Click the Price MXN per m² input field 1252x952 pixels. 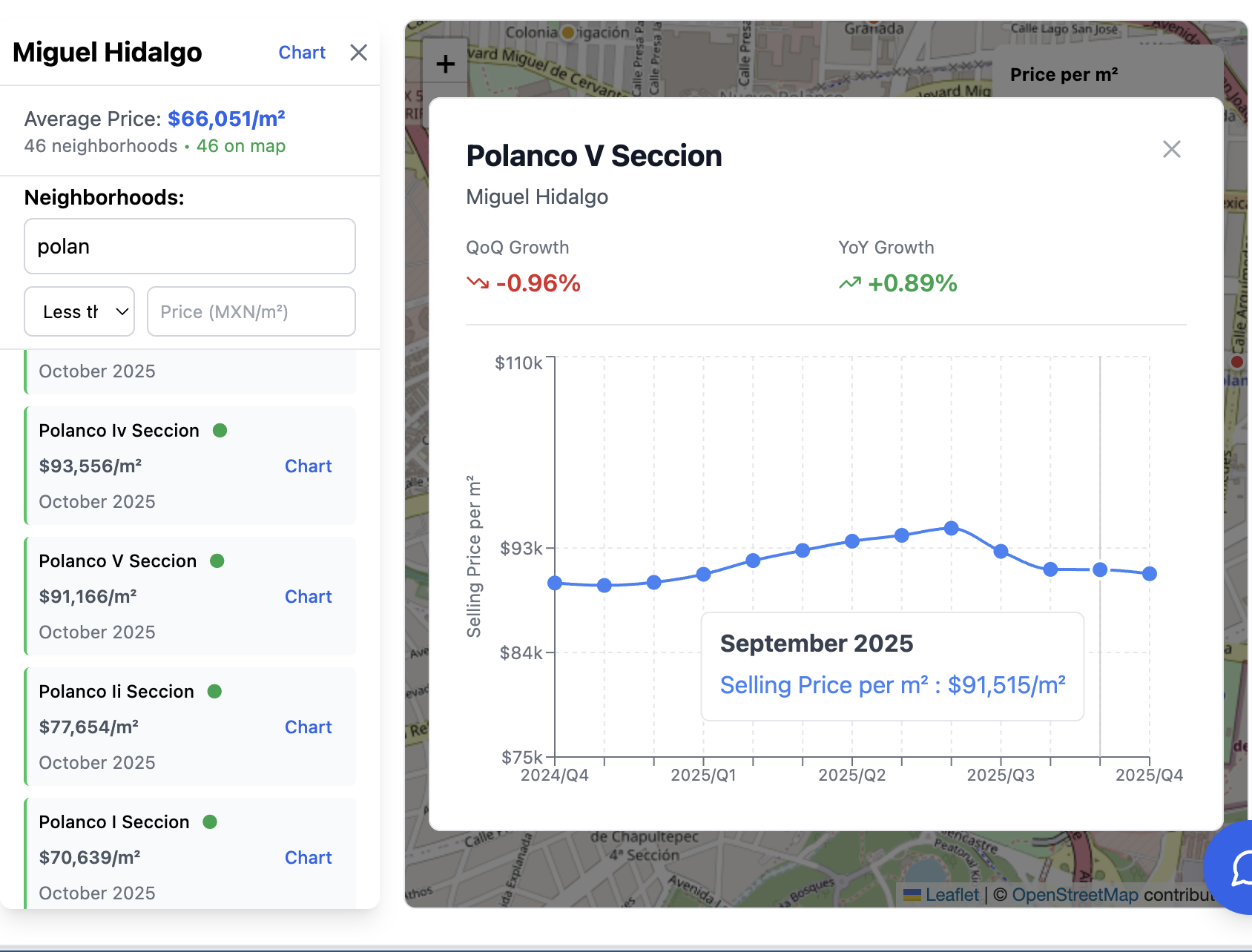coord(251,311)
